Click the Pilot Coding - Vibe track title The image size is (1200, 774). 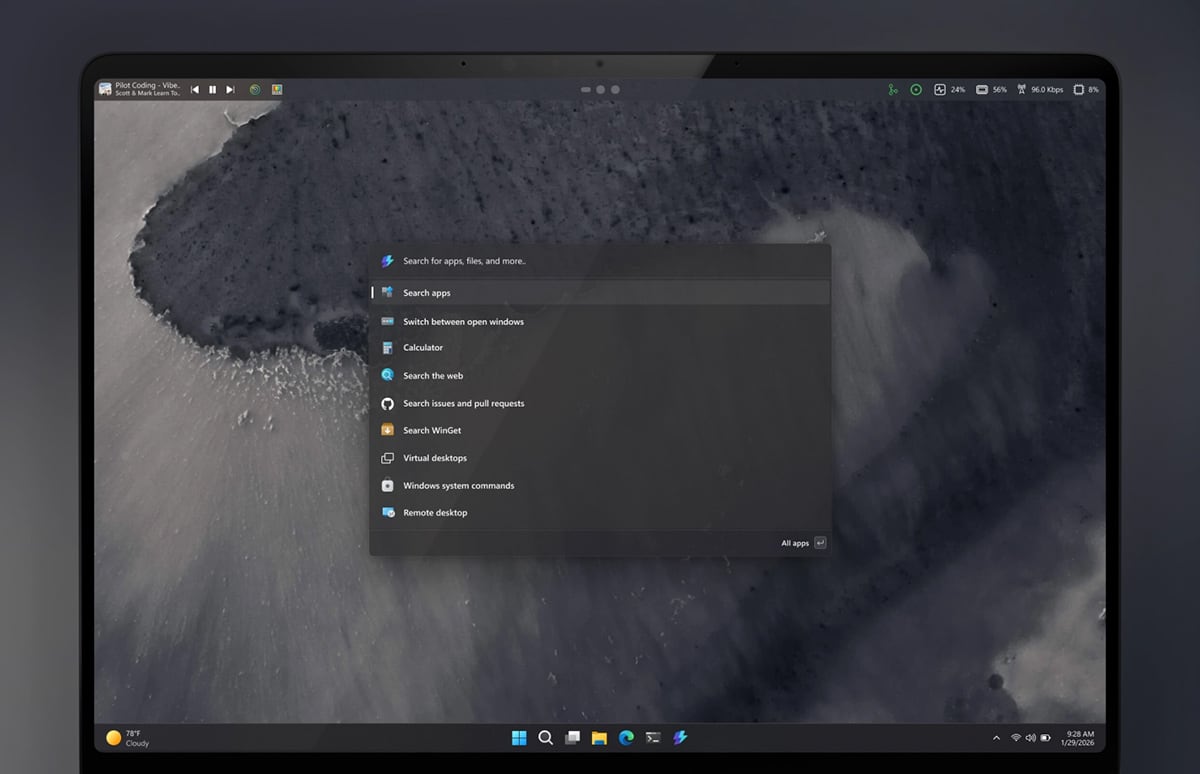[148, 85]
